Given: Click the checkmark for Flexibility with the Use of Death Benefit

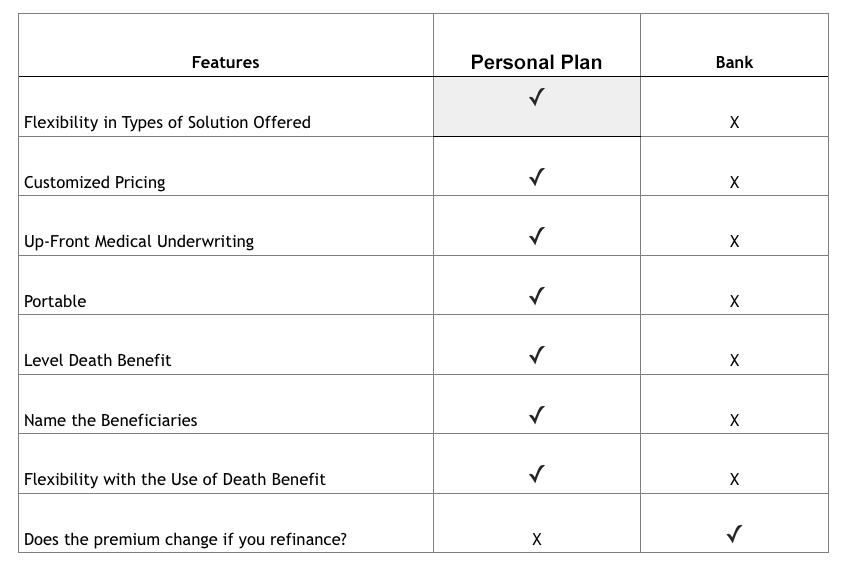Looking at the screenshot, I should [x=537, y=474].
